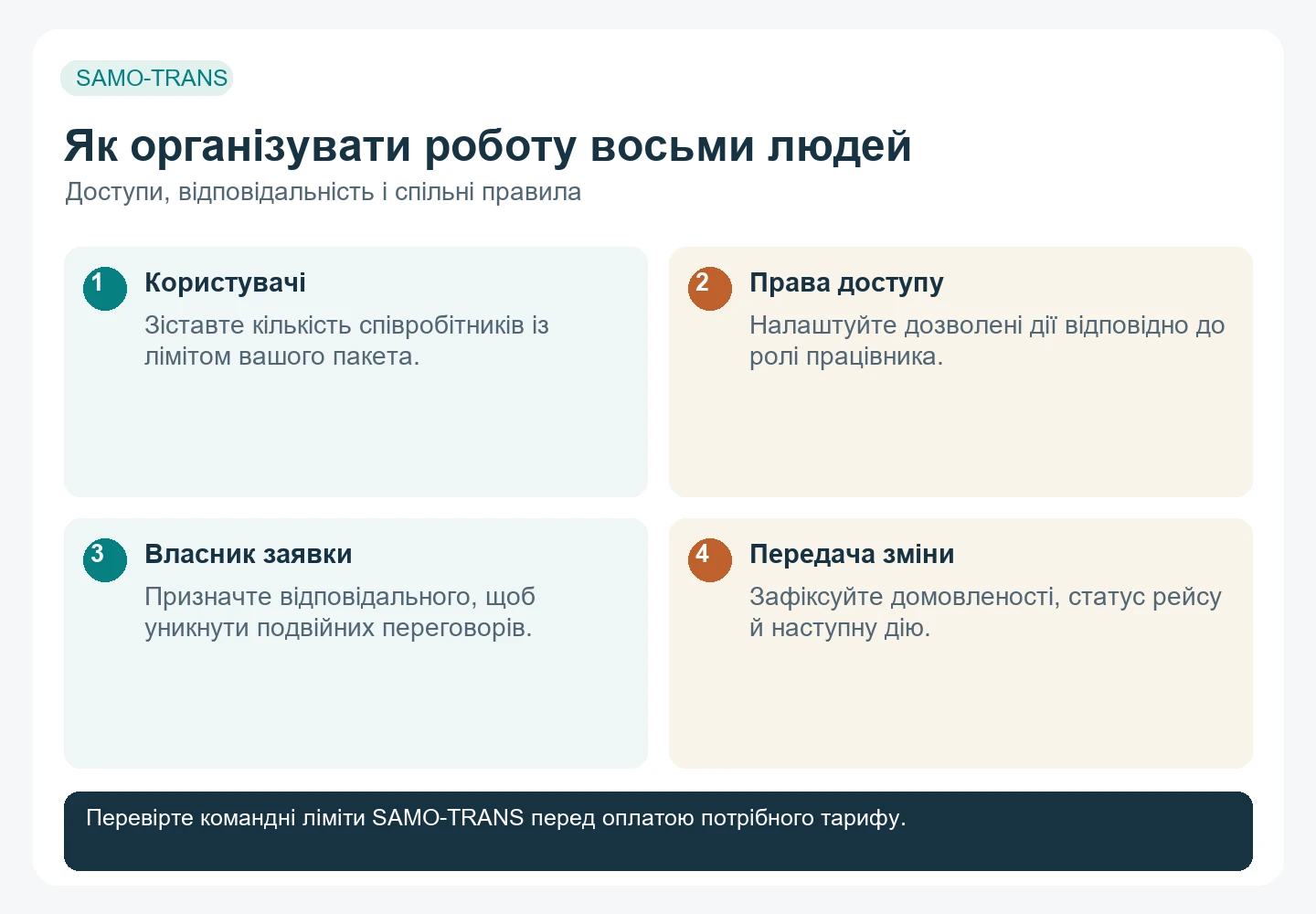Click text 'Призначте відповідального, щоб уникнути'

(340, 612)
